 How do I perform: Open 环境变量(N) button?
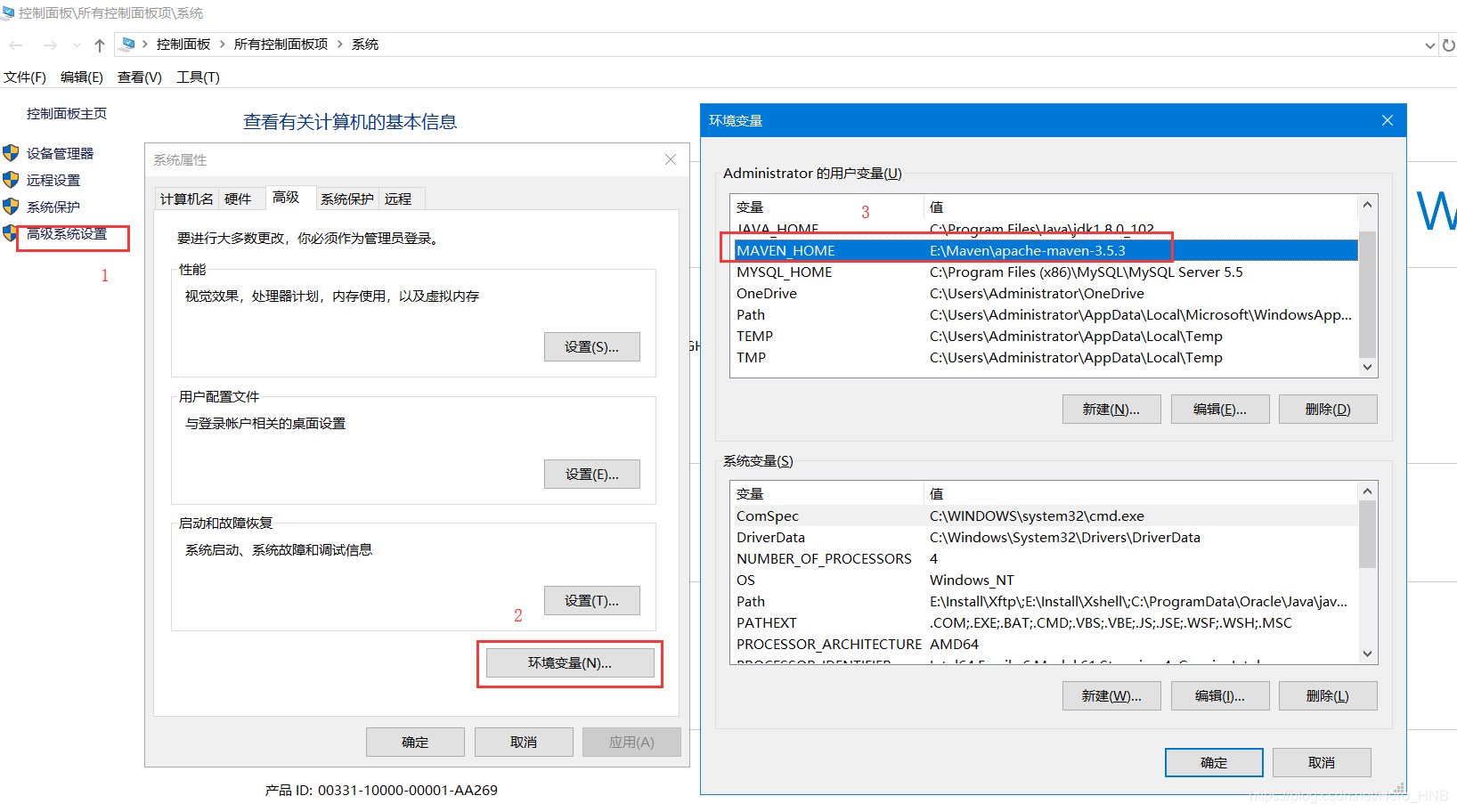570,663
